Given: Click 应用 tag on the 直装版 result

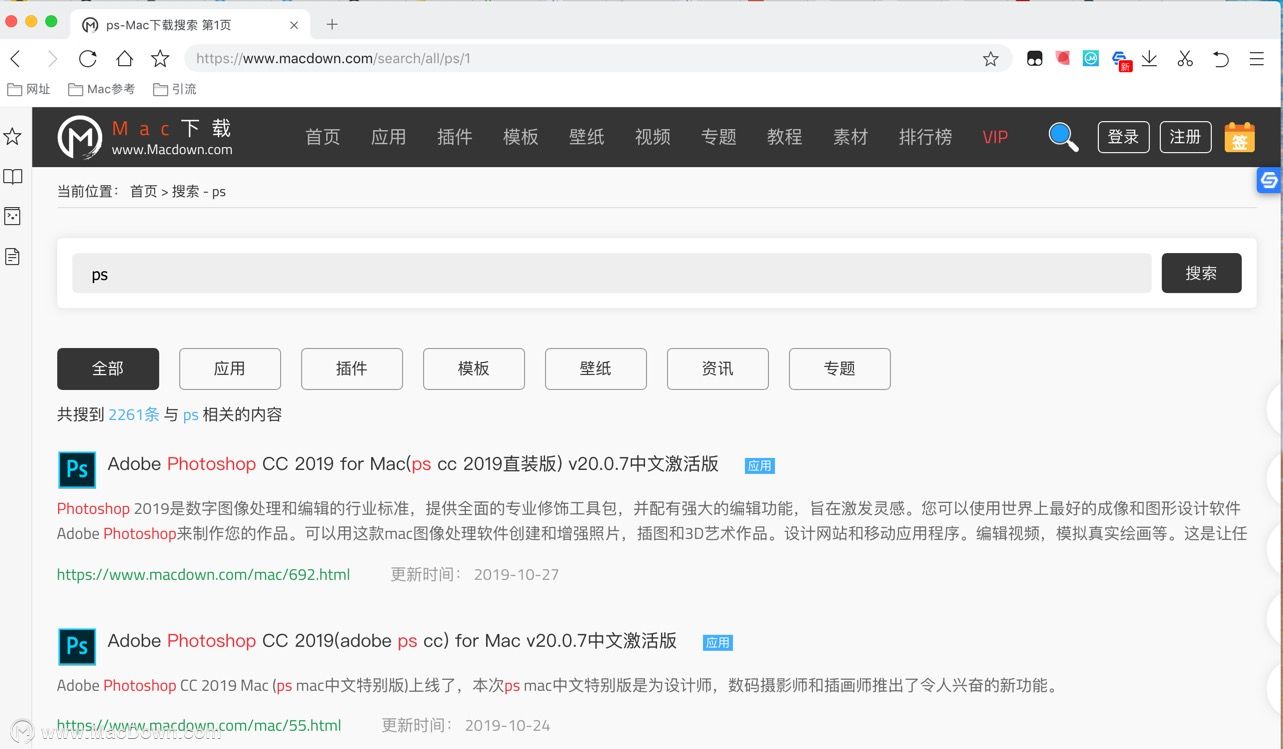Looking at the screenshot, I should (760, 466).
